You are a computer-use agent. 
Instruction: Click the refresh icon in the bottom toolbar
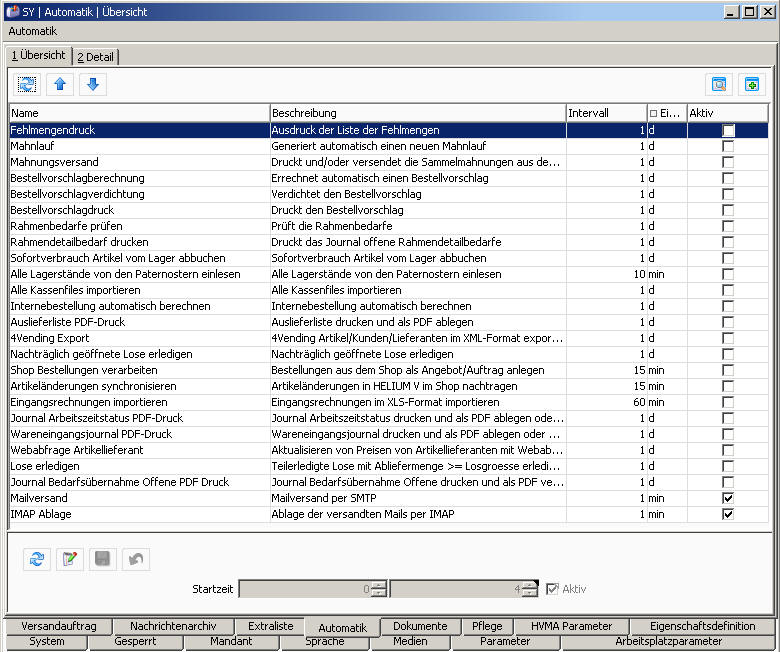(x=37, y=560)
